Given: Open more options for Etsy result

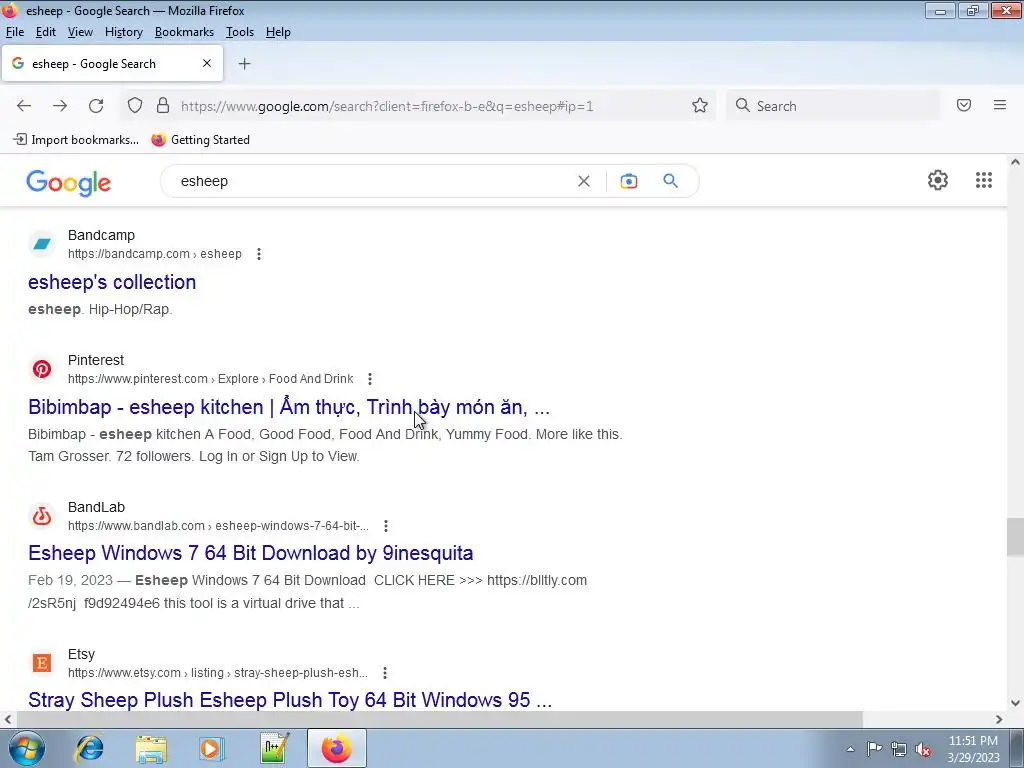Looking at the screenshot, I should point(385,673).
